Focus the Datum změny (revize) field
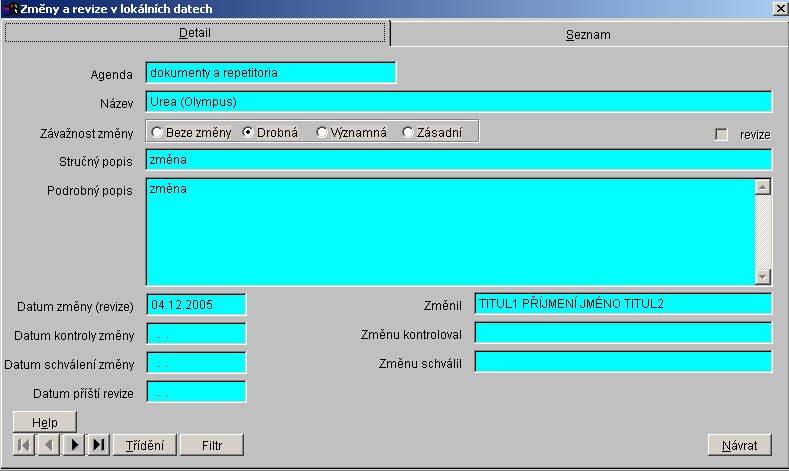789x471 pixels. pos(196,304)
